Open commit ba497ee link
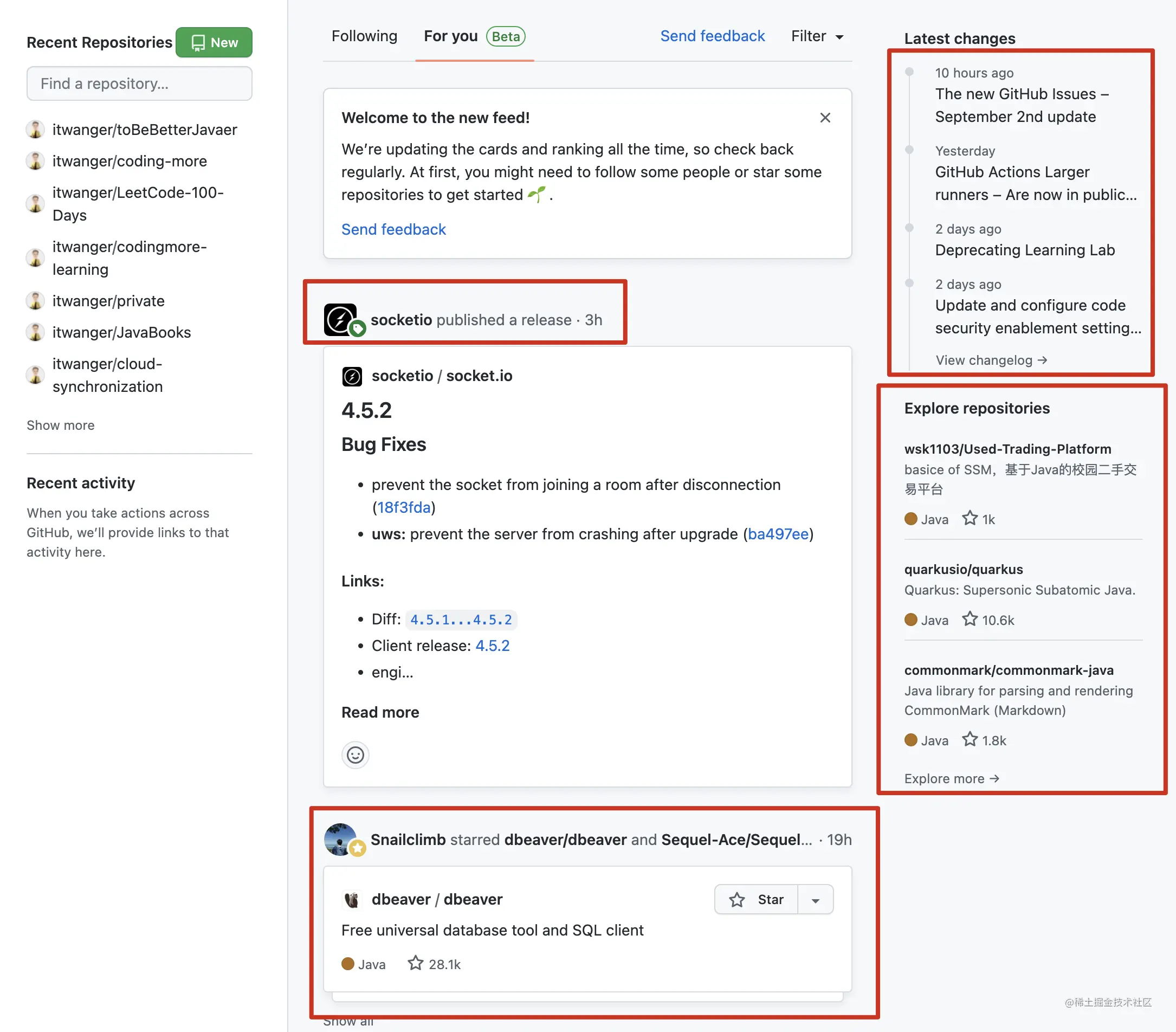The height and width of the screenshot is (1032, 1176). 778,533
